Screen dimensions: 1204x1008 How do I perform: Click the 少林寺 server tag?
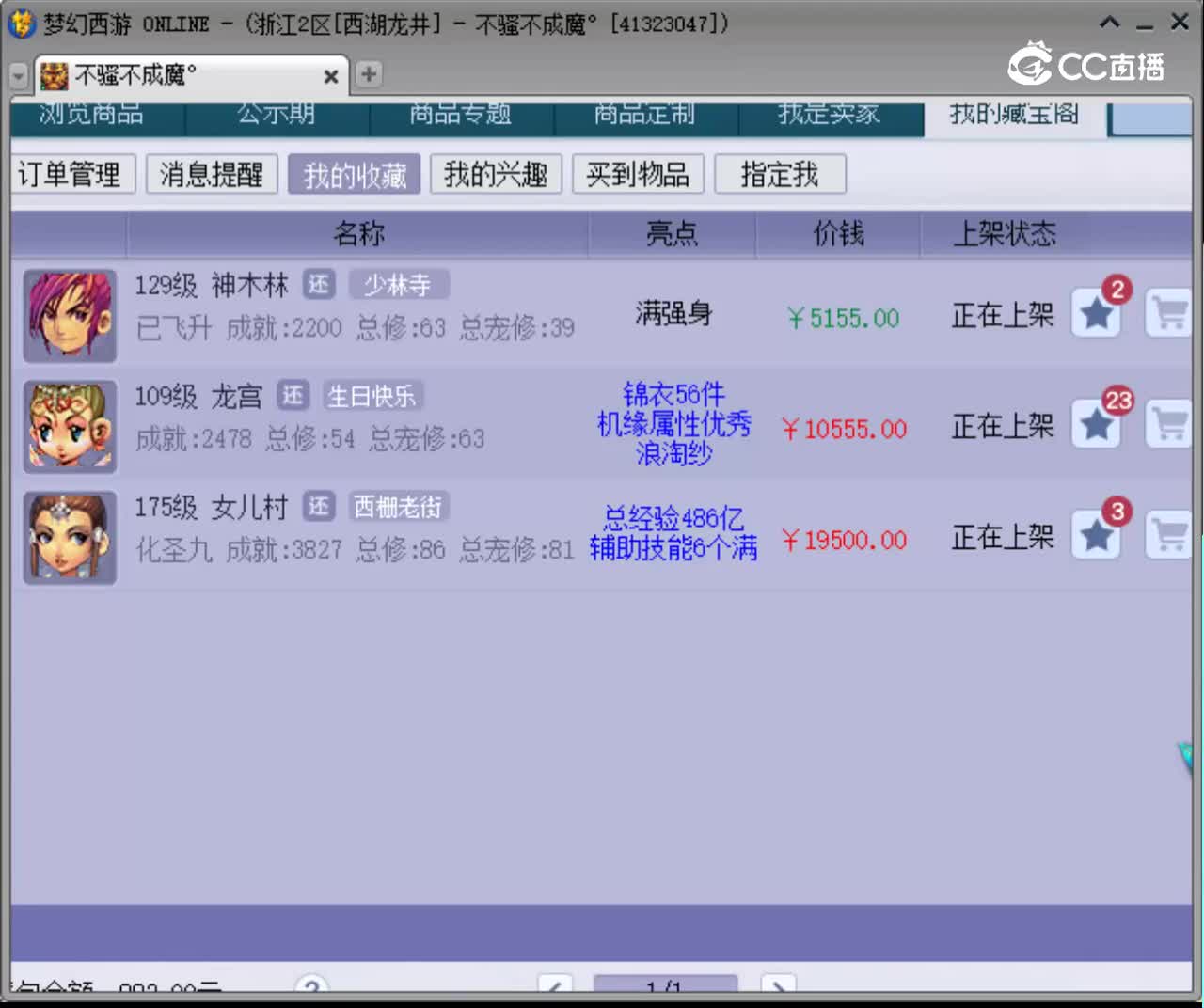pos(399,285)
